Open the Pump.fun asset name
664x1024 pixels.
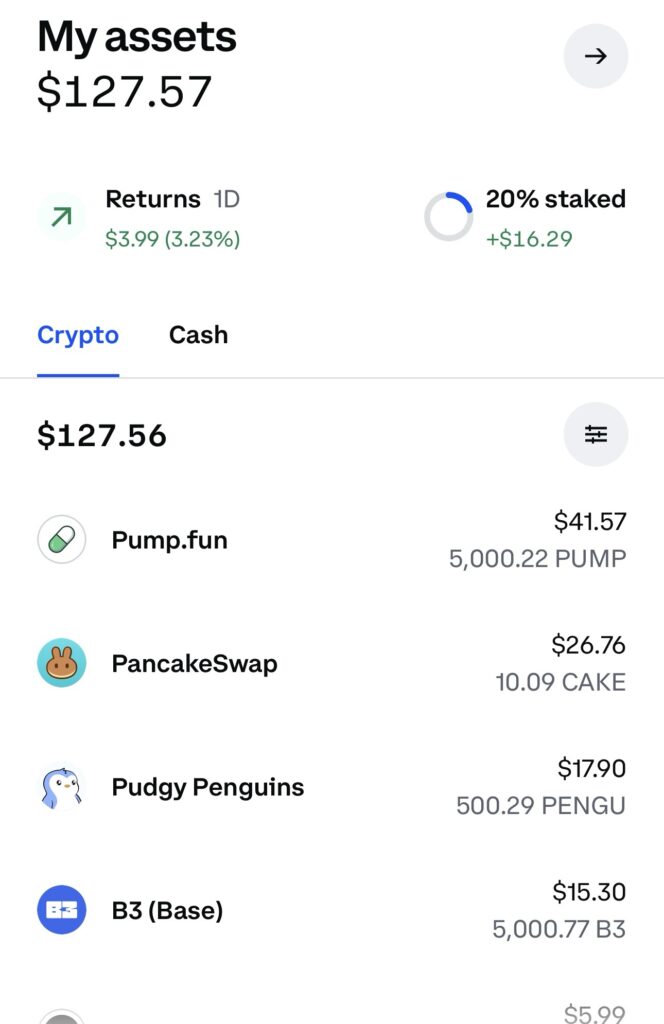click(169, 541)
